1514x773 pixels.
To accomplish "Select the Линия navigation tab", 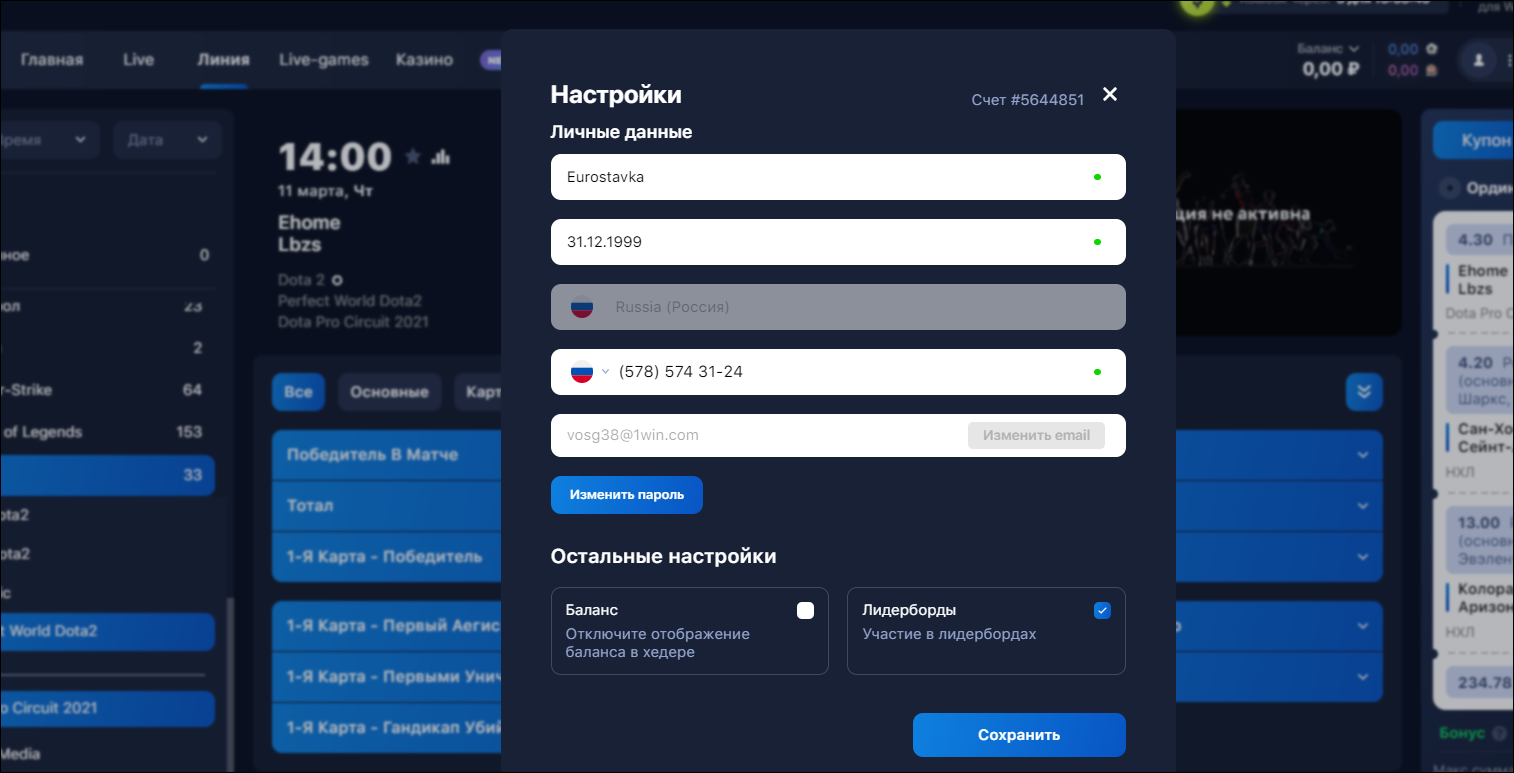I will point(223,60).
